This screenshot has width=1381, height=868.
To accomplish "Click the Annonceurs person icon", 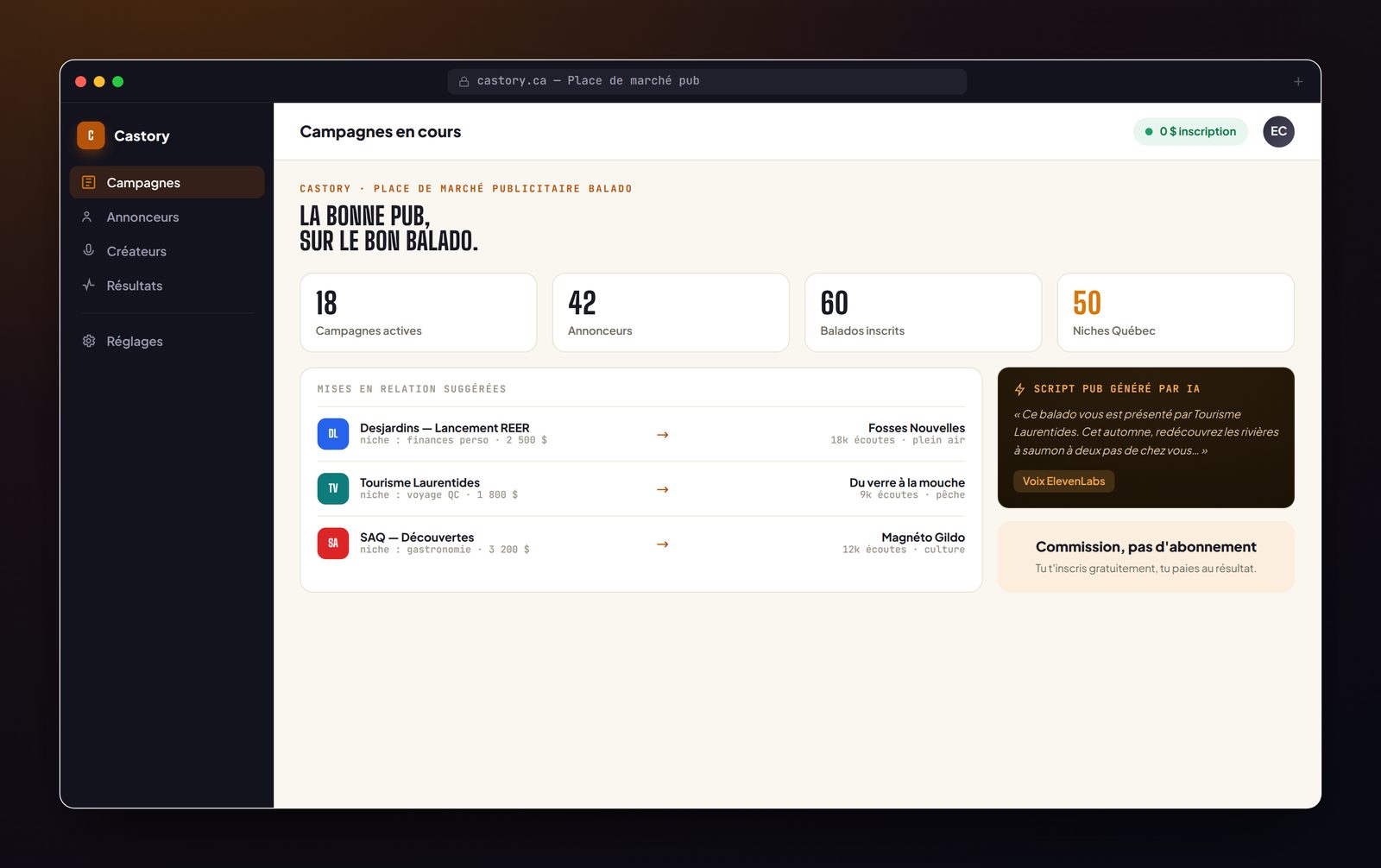I will click(87, 217).
